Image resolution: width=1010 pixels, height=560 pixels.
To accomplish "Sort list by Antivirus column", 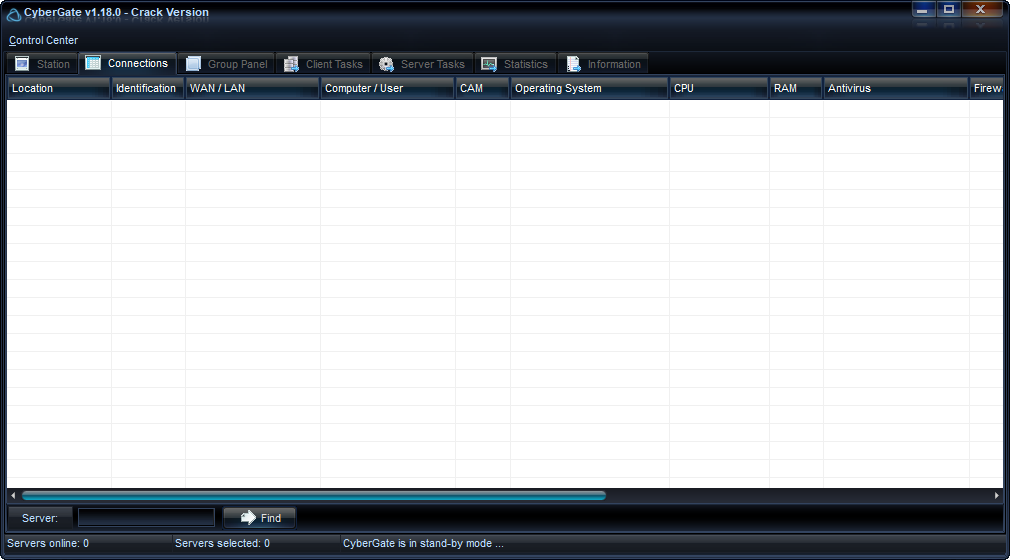I will [895, 88].
